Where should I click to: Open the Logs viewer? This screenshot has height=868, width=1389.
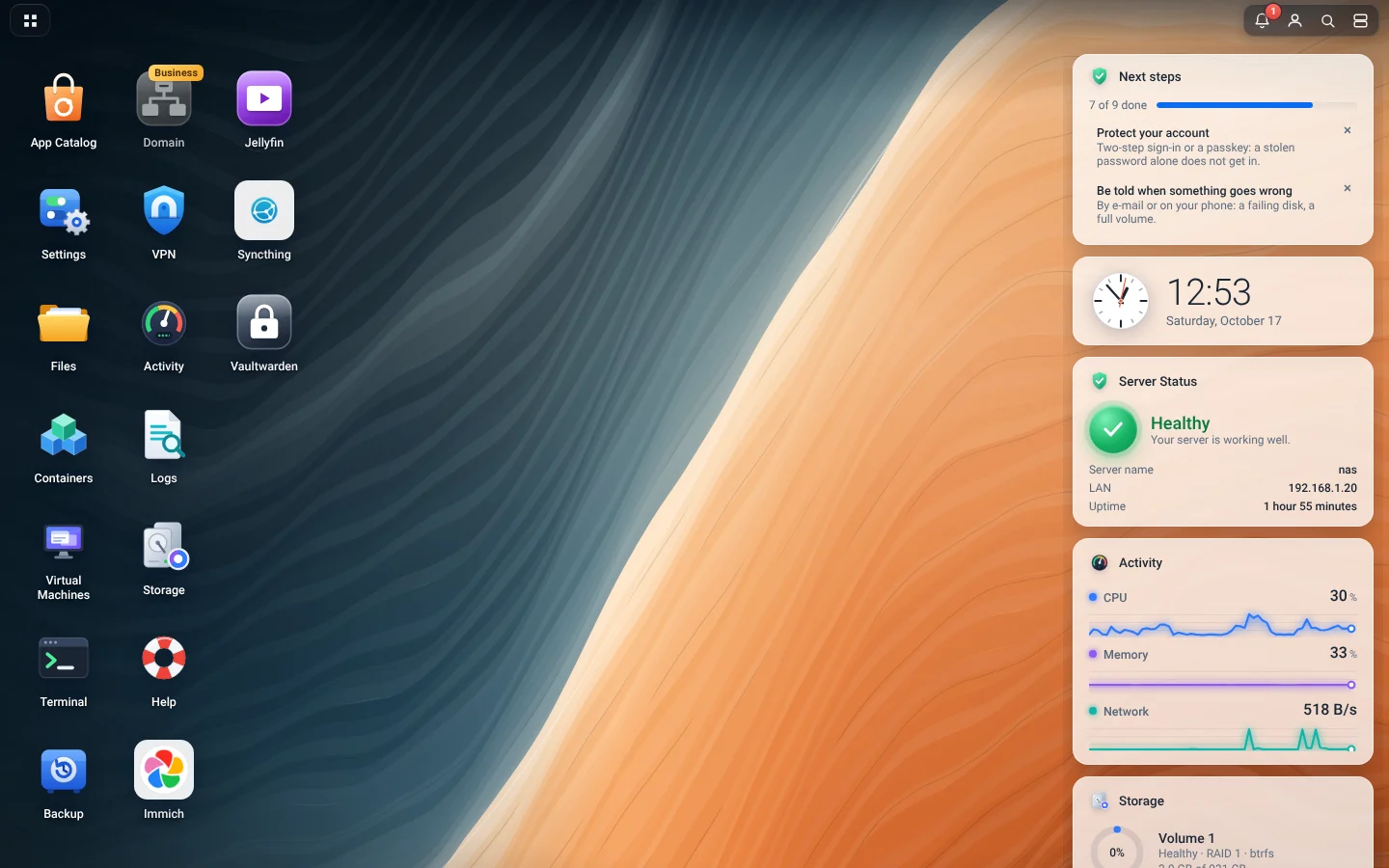[x=164, y=434]
